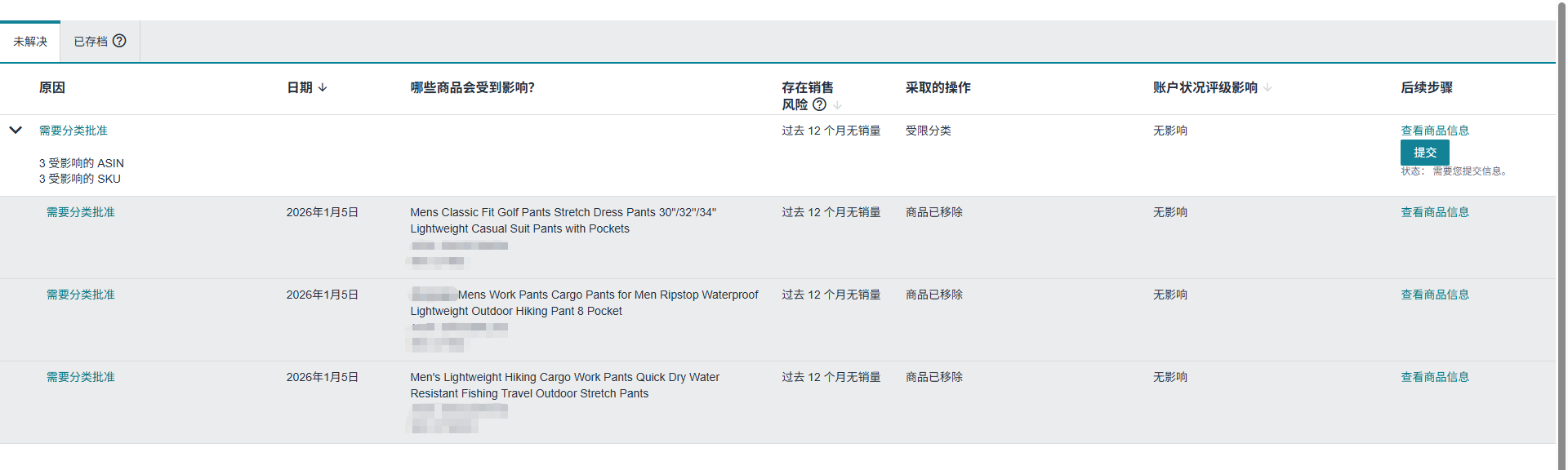Open the 已存档 tab

click(91, 42)
